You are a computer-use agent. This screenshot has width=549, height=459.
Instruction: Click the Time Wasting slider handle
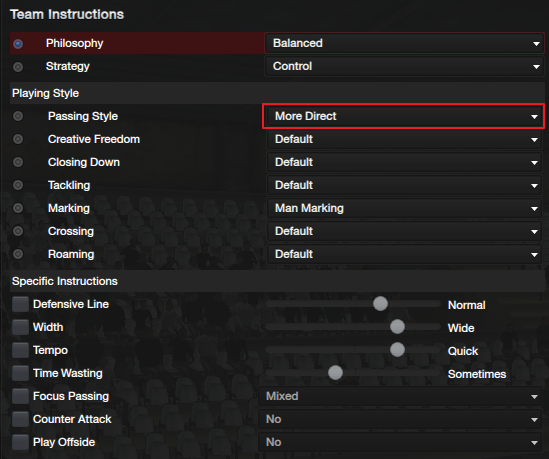pyautogui.click(x=335, y=373)
